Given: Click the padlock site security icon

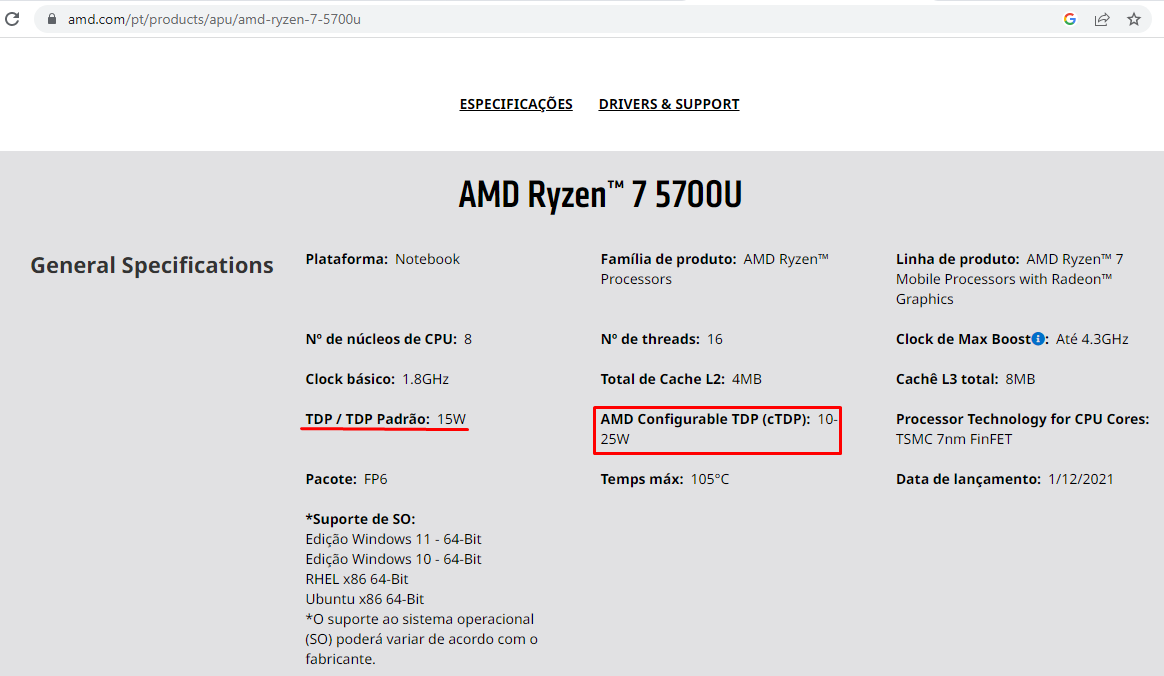Looking at the screenshot, I should click(x=51, y=19).
